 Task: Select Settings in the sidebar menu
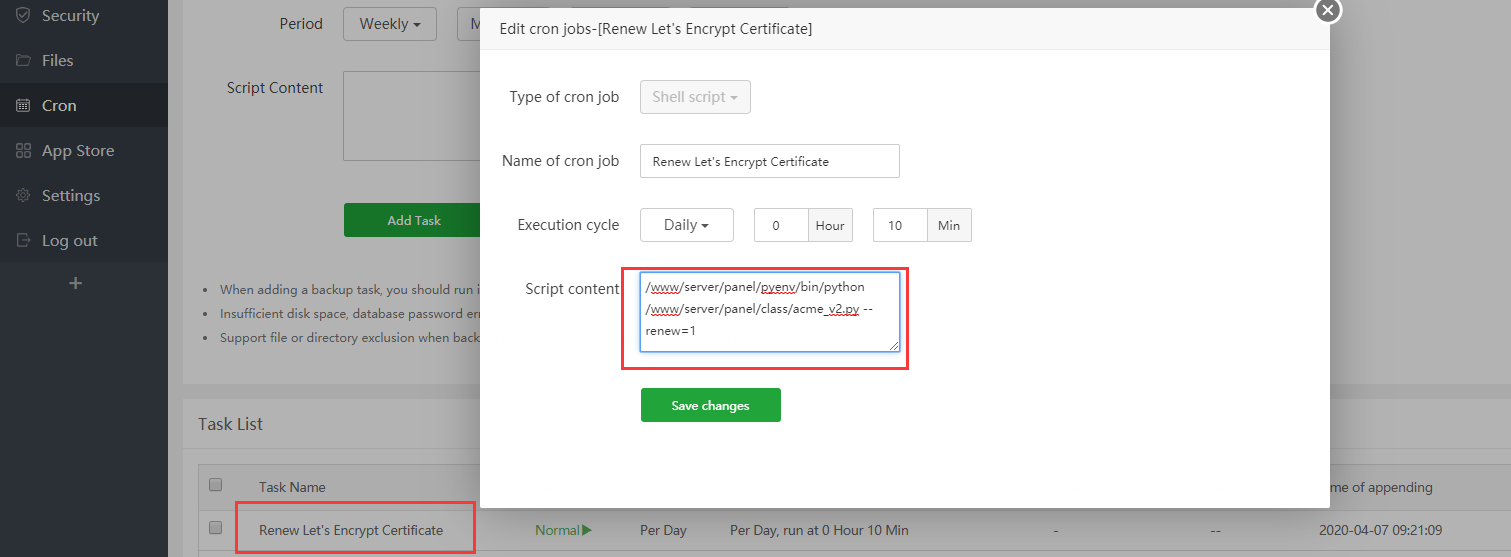pos(71,196)
